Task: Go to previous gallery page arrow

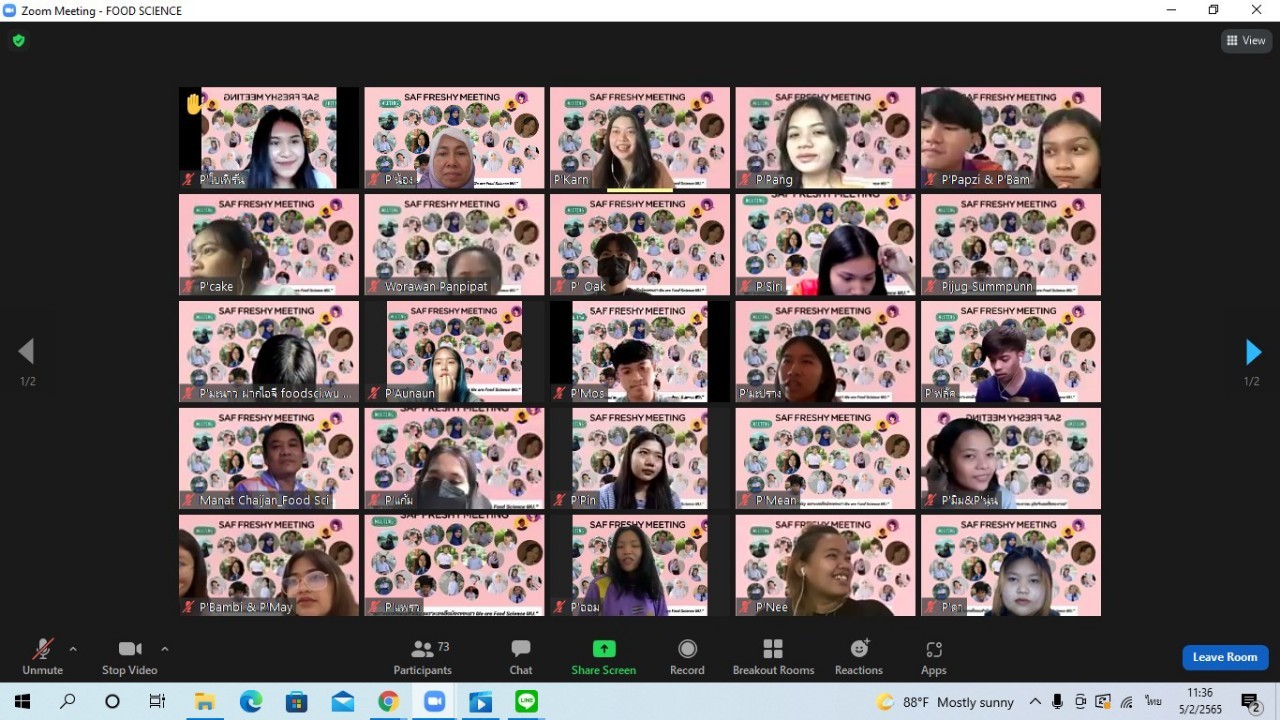Action: [x=27, y=351]
